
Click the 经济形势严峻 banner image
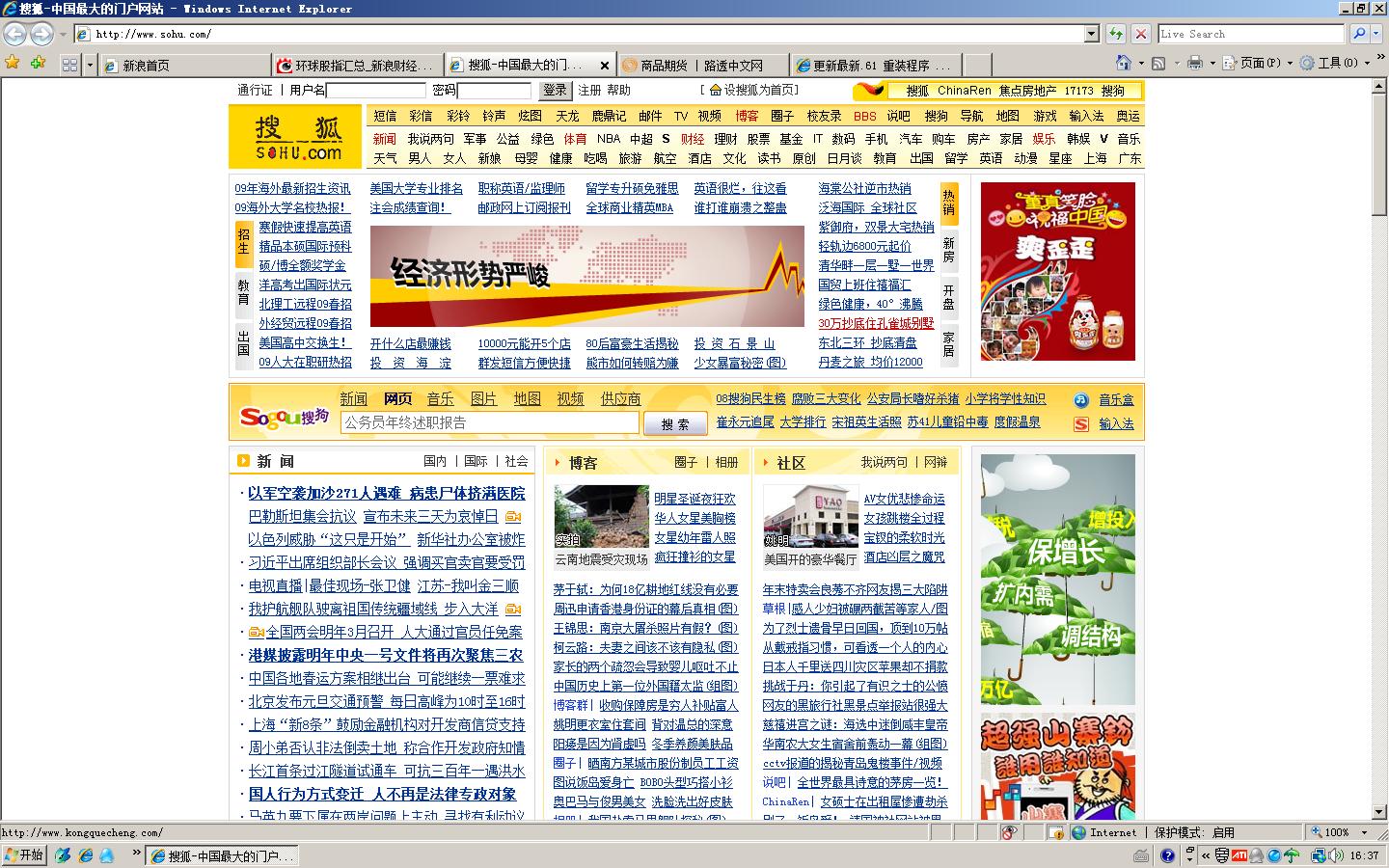pos(587,277)
